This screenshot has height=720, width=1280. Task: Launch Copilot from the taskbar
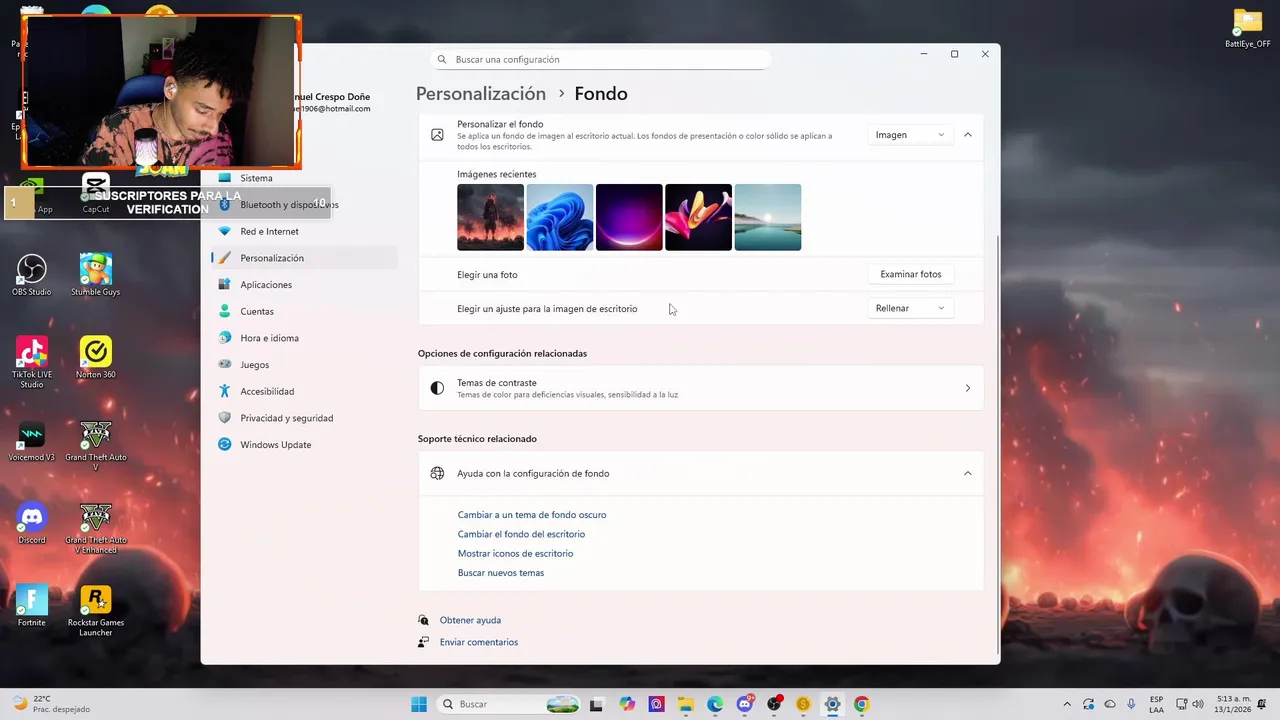[x=627, y=704]
